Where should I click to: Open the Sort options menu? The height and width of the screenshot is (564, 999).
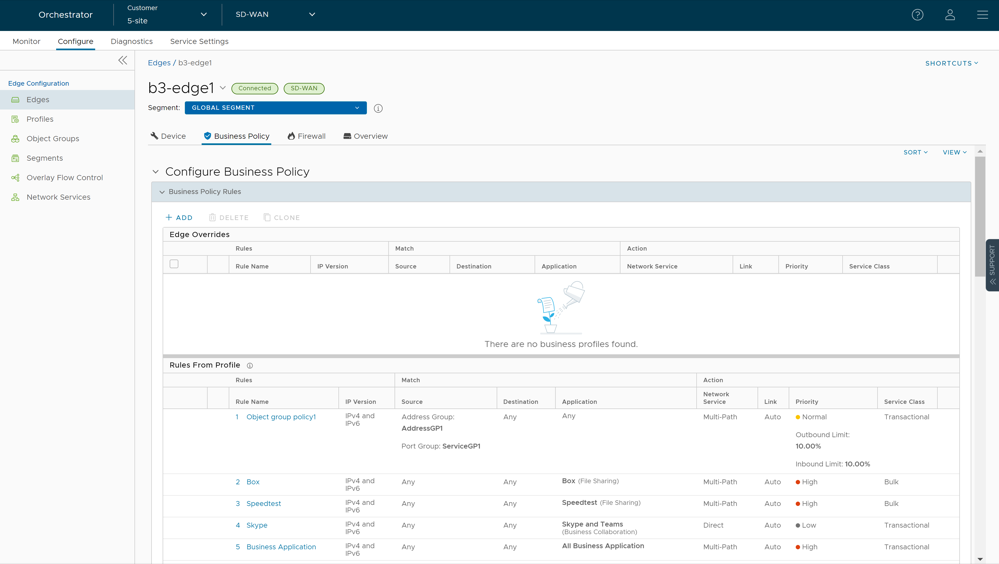pyautogui.click(x=915, y=152)
